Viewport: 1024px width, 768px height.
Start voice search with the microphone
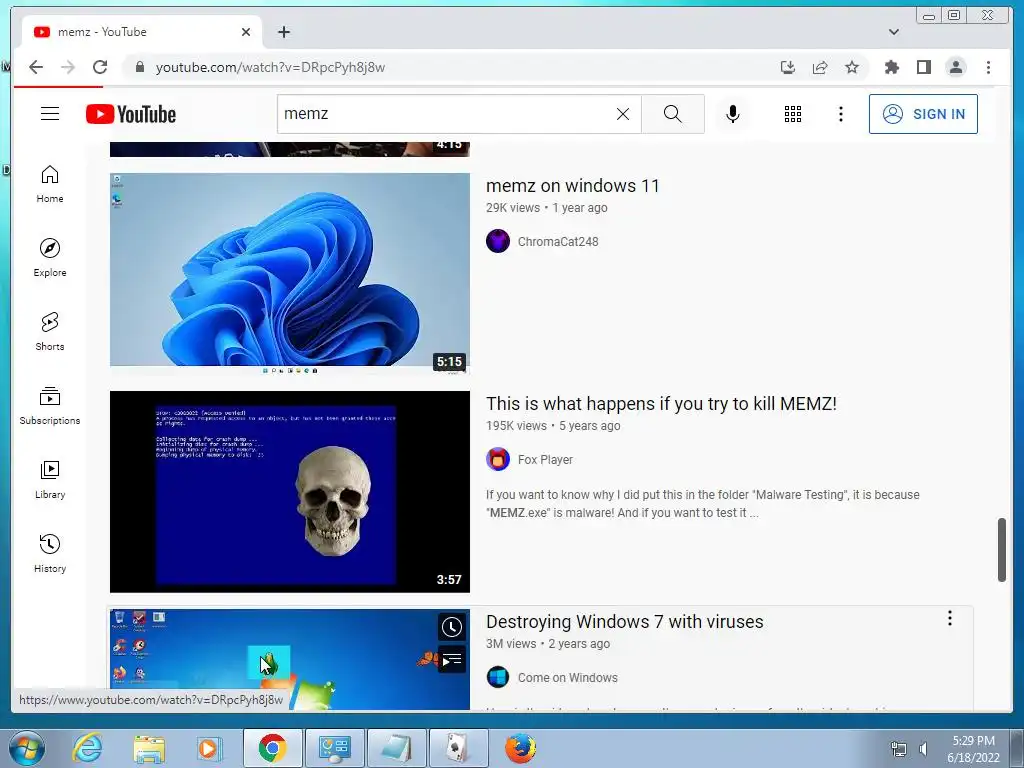pos(733,114)
